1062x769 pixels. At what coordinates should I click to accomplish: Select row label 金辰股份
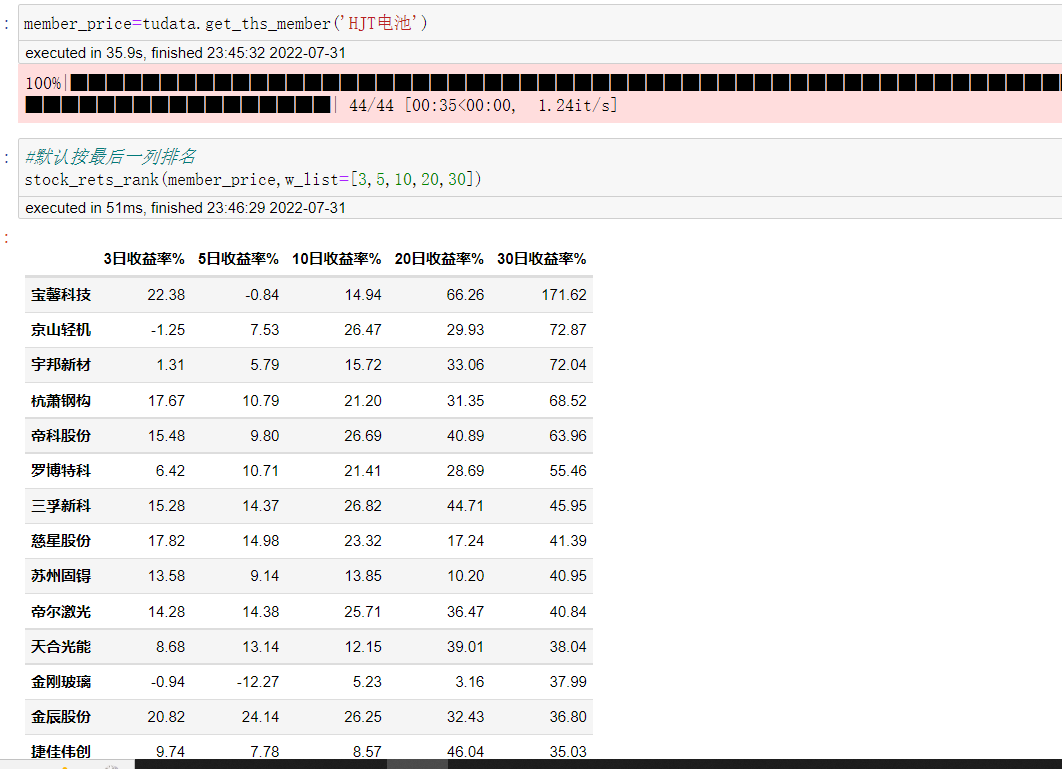click(61, 717)
